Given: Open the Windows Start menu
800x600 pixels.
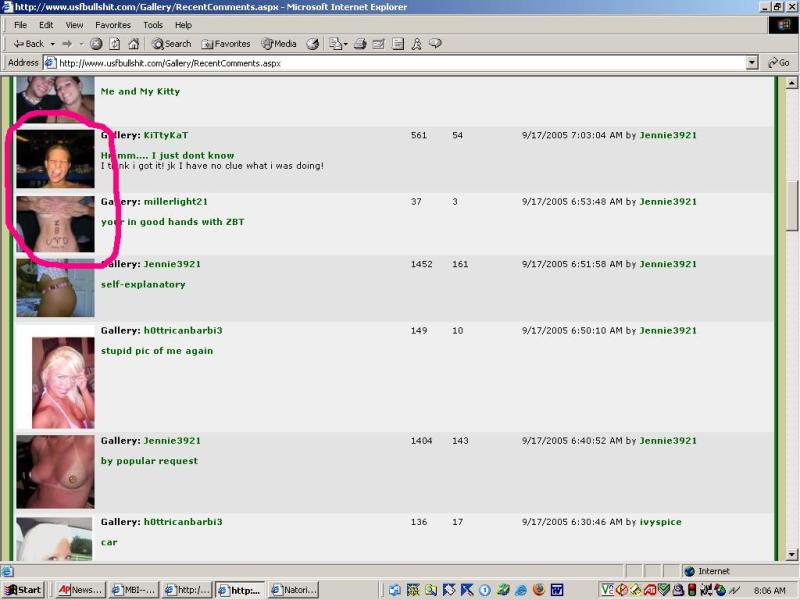Looking at the screenshot, I should coord(24,590).
